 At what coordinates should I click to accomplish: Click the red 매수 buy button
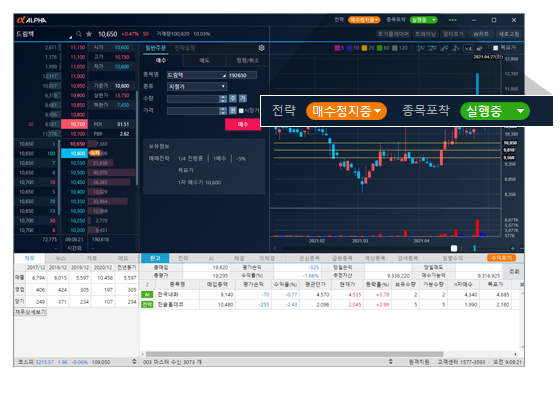[x=243, y=124]
